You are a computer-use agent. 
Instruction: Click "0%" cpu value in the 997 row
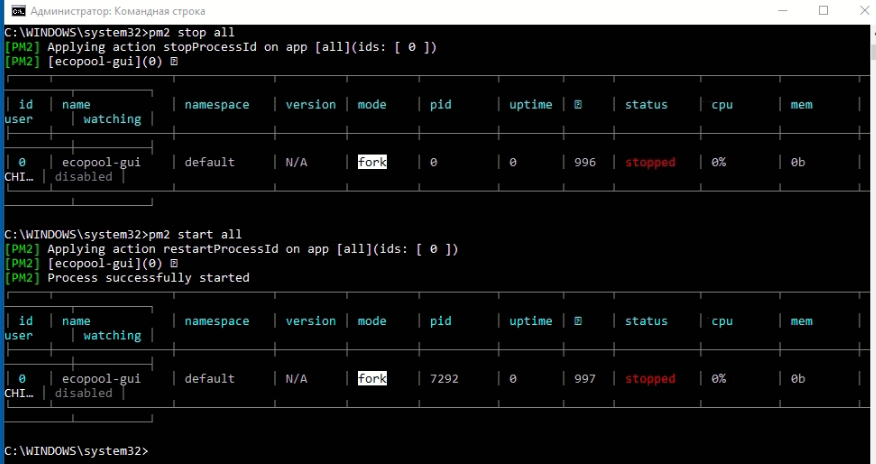tap(718, 379)
